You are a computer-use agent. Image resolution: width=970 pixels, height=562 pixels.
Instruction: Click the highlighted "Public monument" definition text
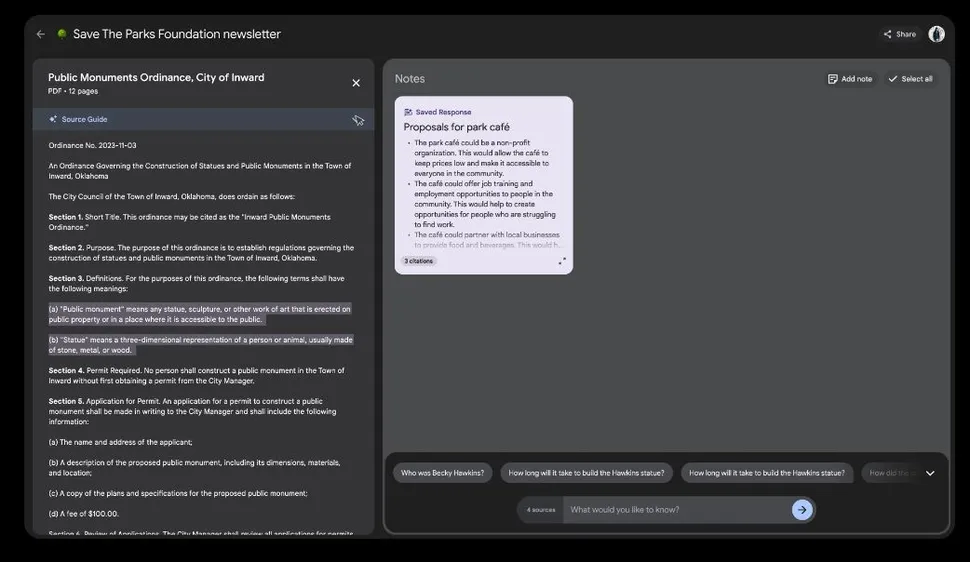coord(199,314)
